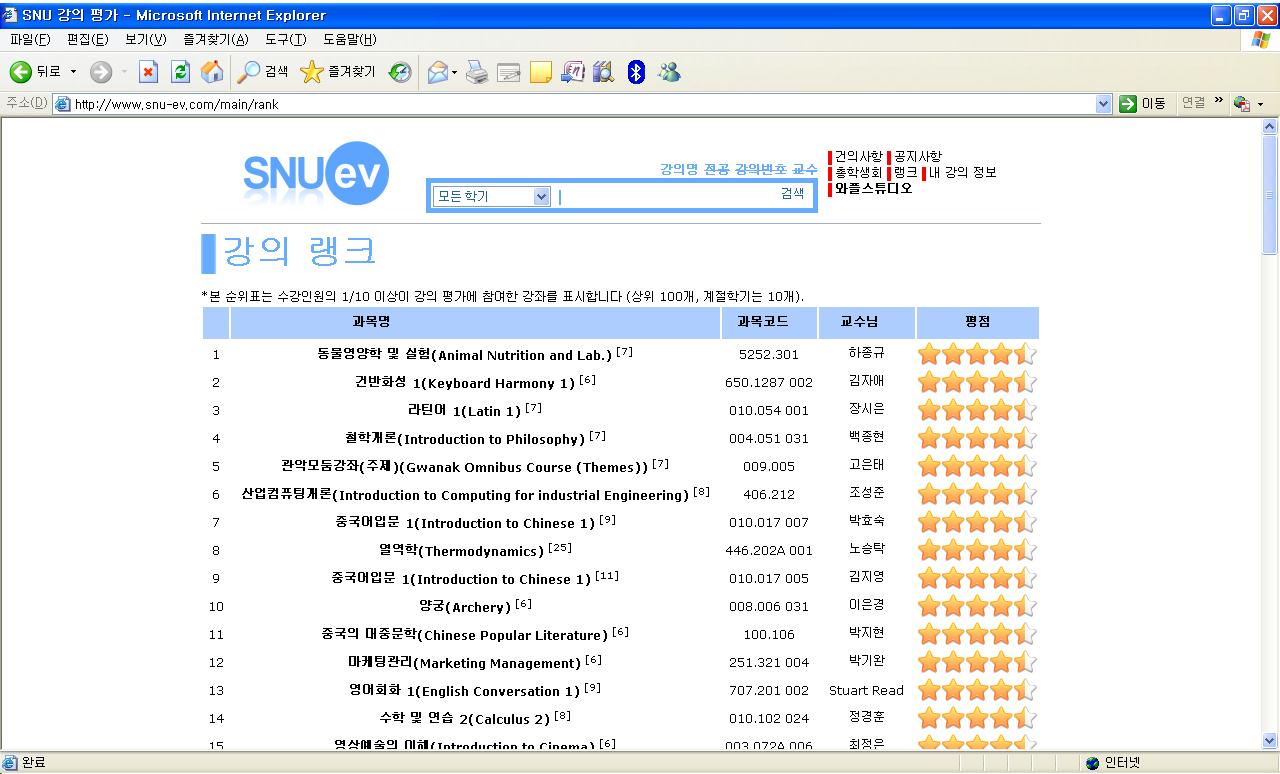
Task: Open the address bar dropdown arrow
Action: 1103,104
